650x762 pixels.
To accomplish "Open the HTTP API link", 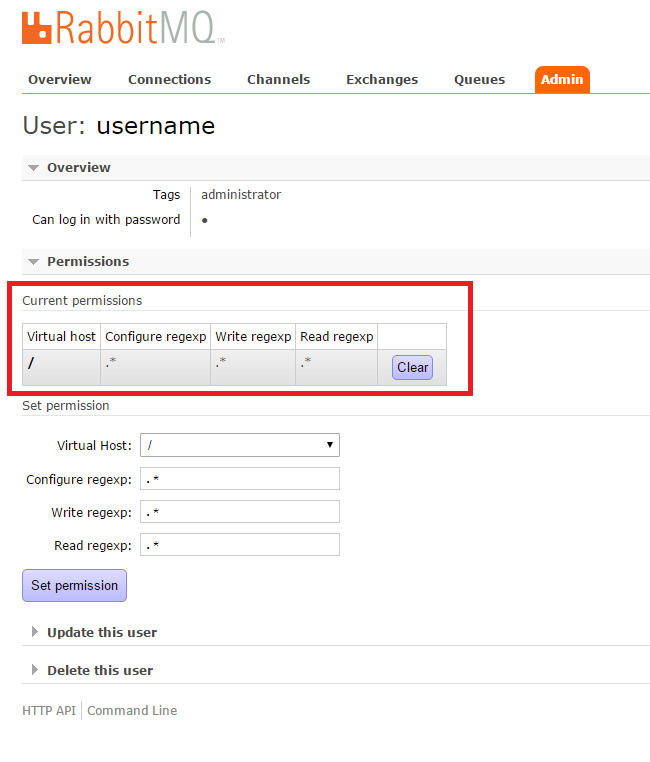I will (x=48, y=711).
